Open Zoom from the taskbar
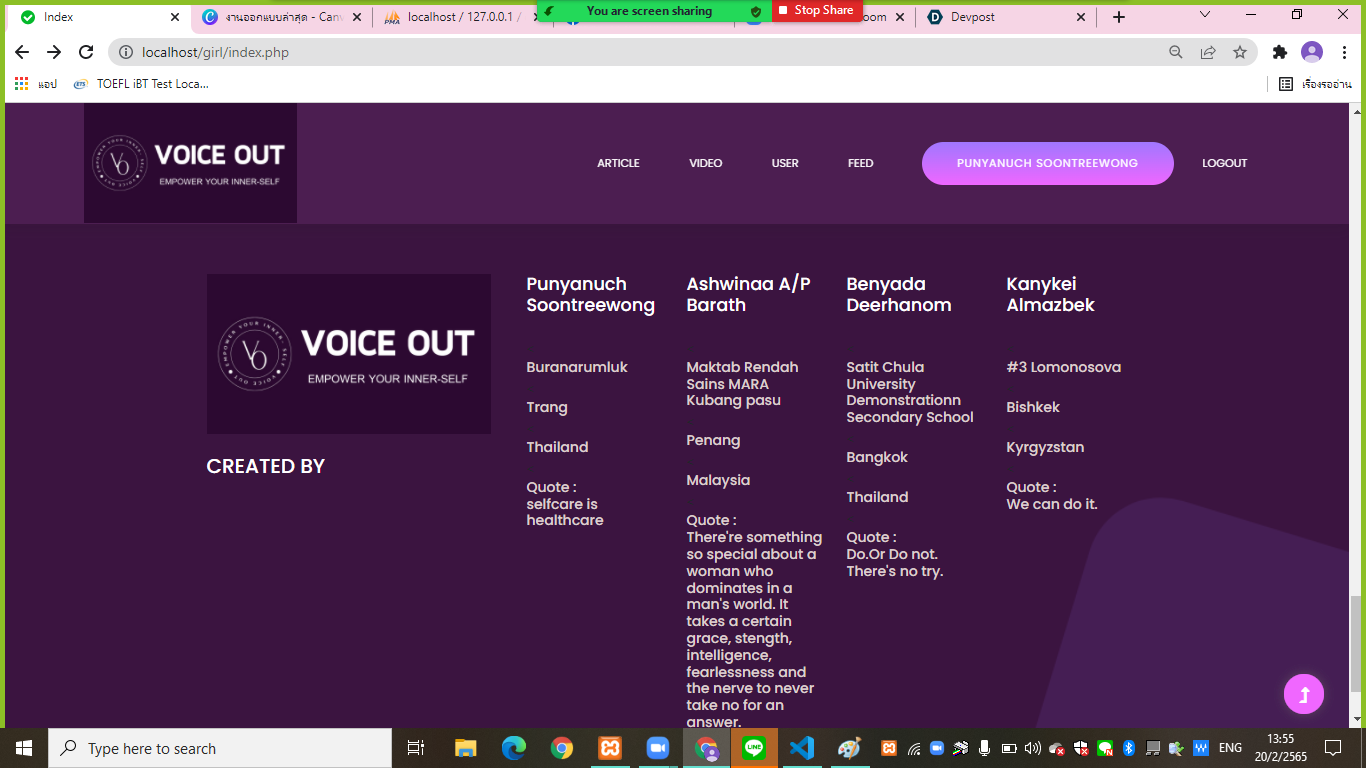The width and height of the screenshot is (1366, 768). pyautogui.click(x=658, y=747)
